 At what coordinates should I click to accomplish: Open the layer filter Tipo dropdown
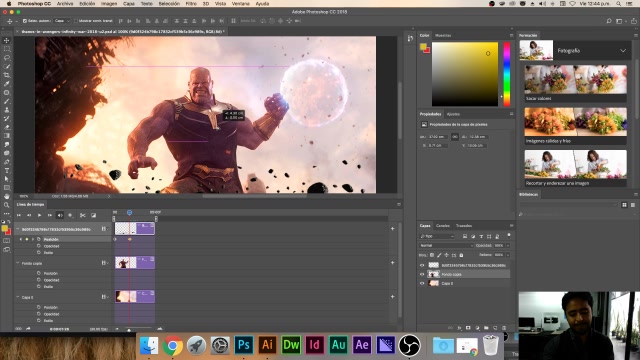click(437, 236)
